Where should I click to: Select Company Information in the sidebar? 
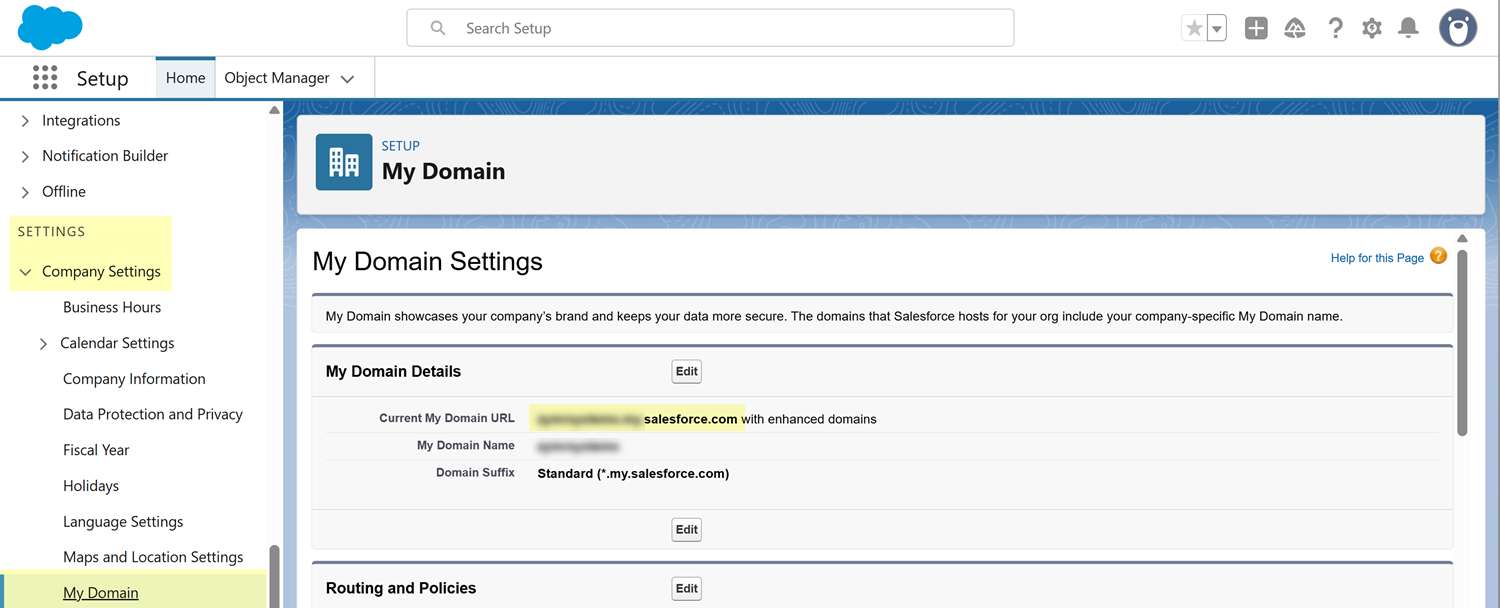click(134, 379)
